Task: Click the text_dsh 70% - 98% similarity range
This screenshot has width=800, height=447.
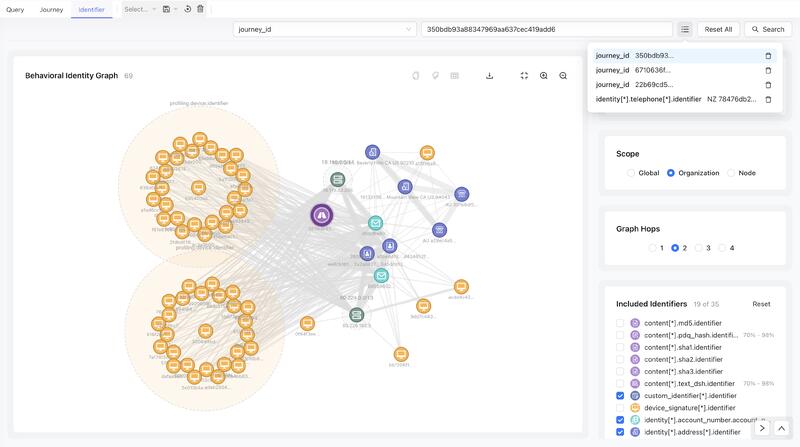Action: (x=759, y=383)
